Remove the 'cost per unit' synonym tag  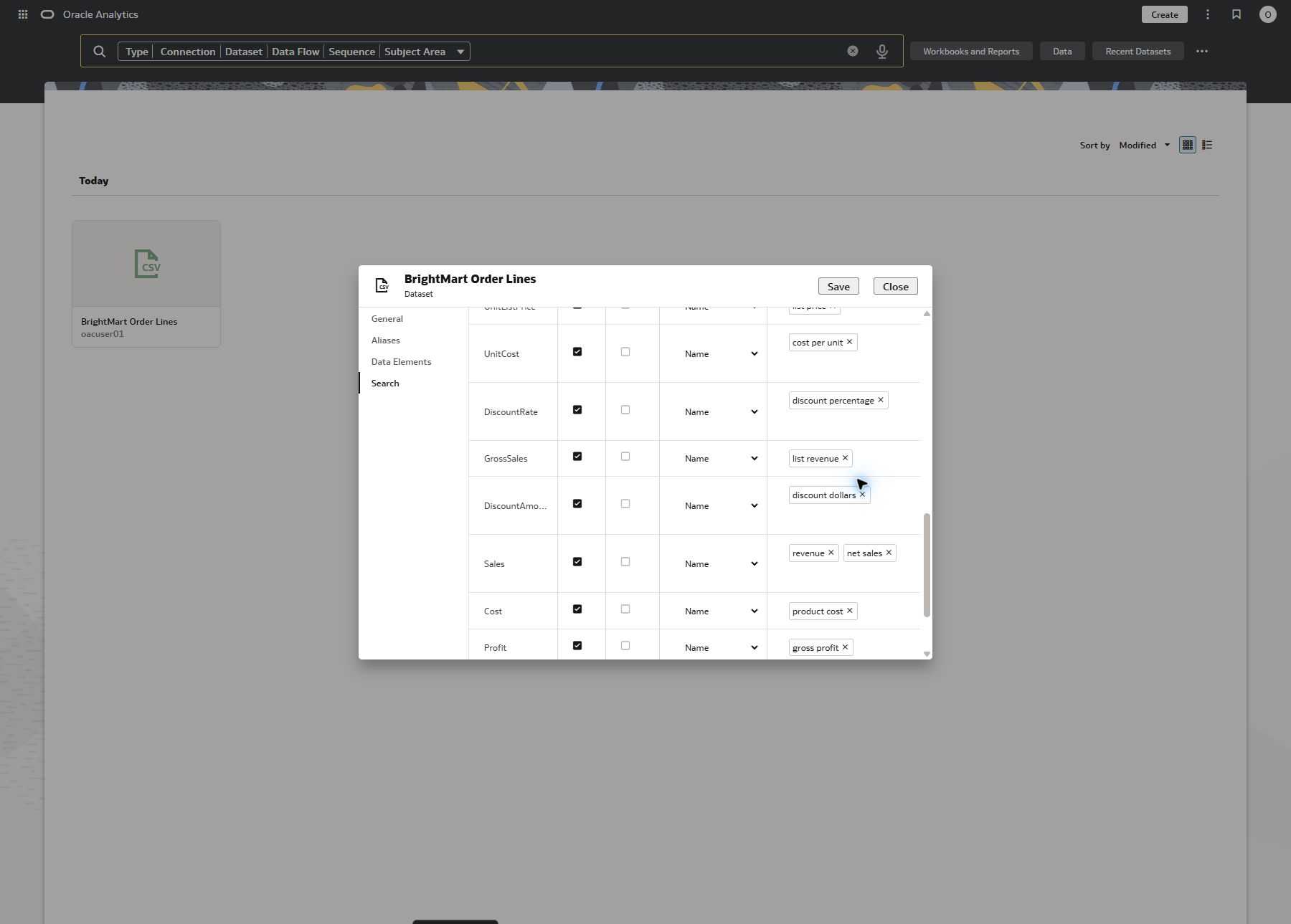click(850, 342)
